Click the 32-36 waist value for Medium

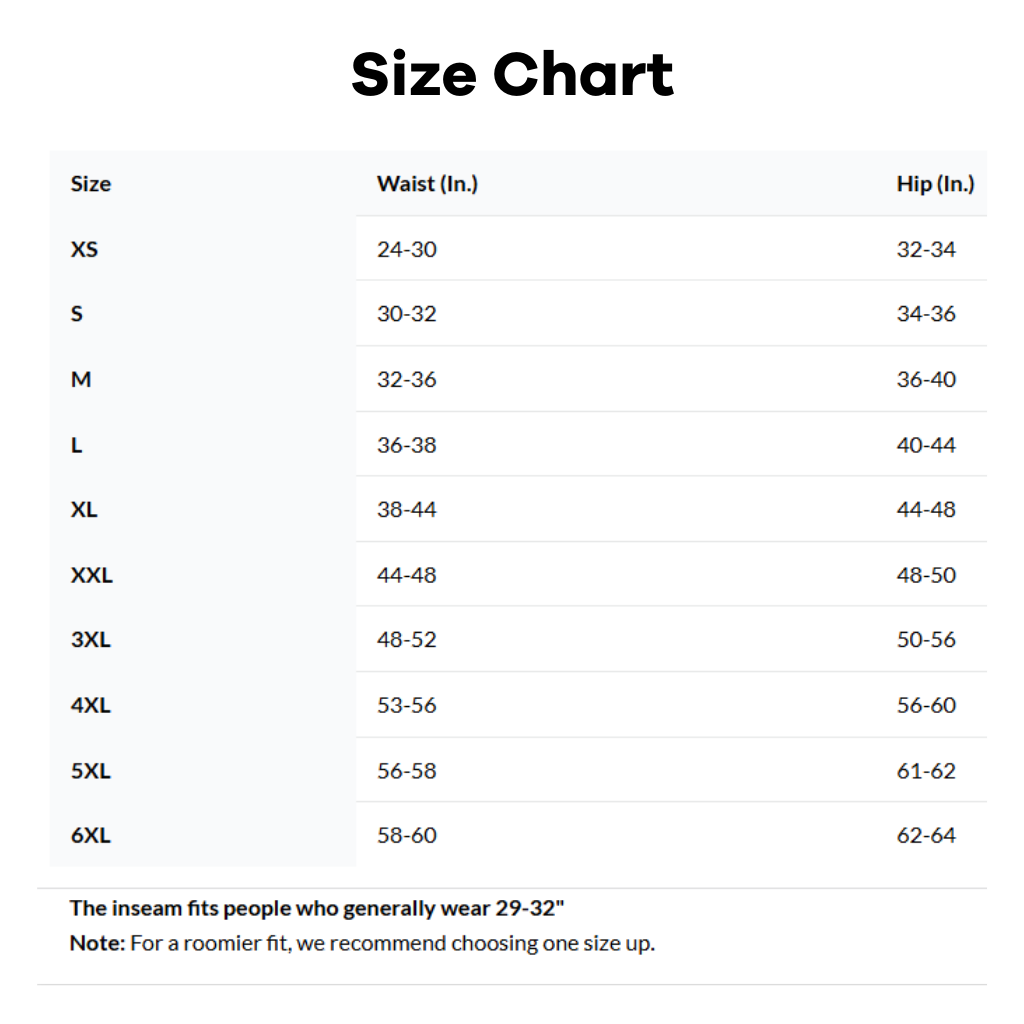[407, 380]
